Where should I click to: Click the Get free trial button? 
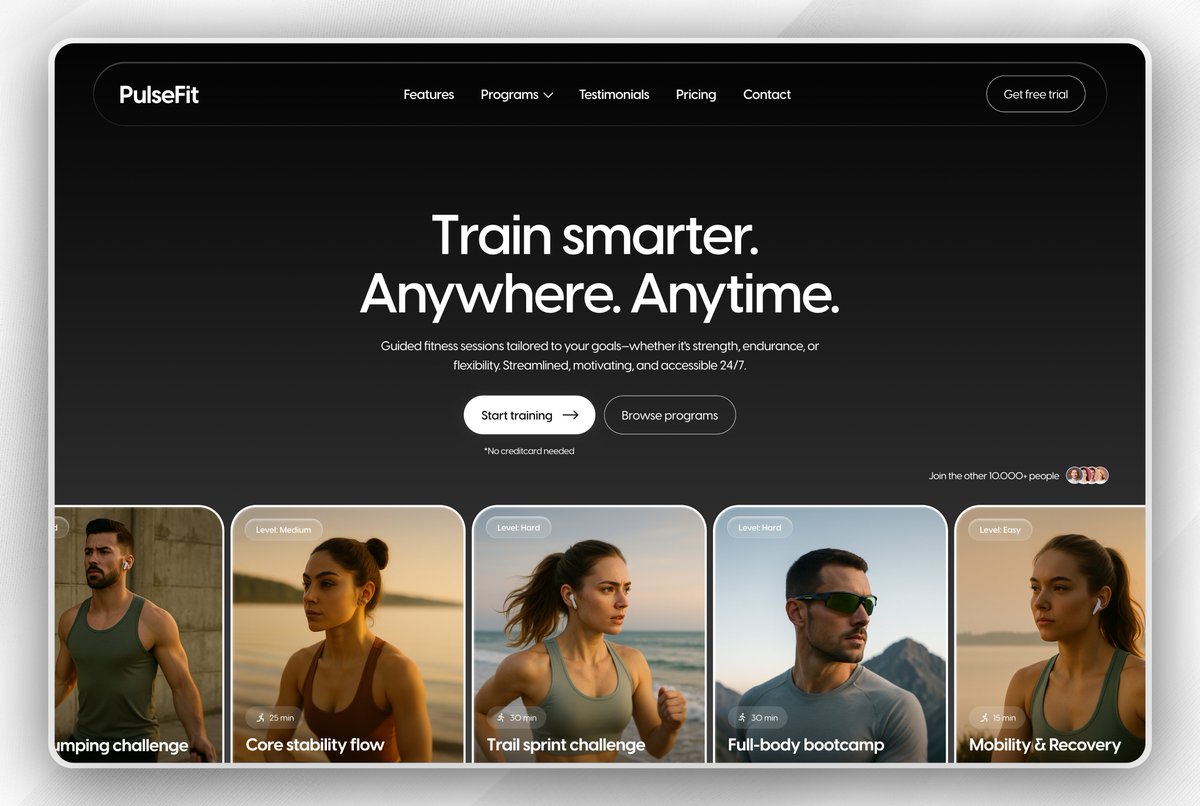(x=1035, y=94)
